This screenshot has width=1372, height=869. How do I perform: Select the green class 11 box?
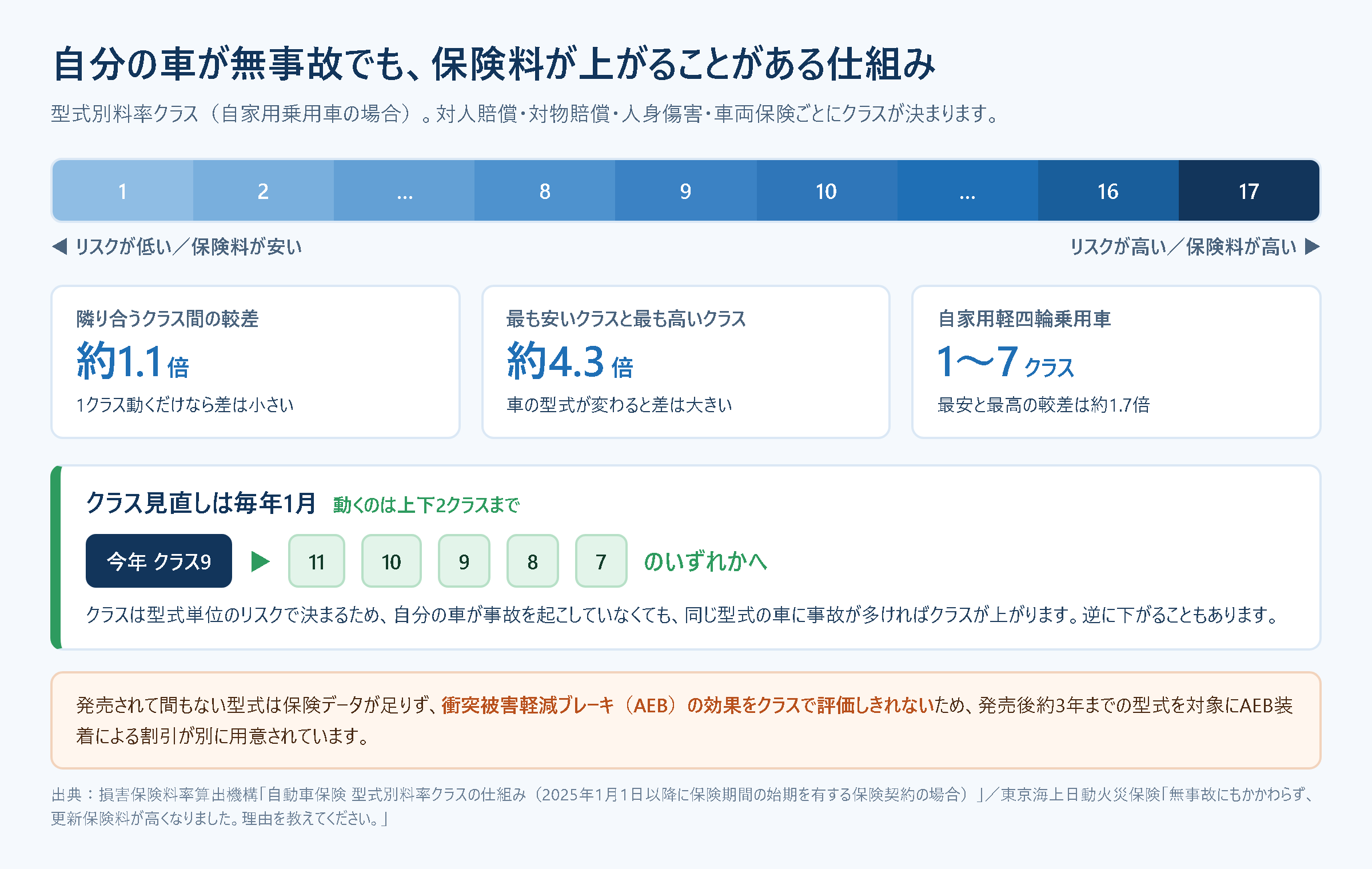coord(317,561)
